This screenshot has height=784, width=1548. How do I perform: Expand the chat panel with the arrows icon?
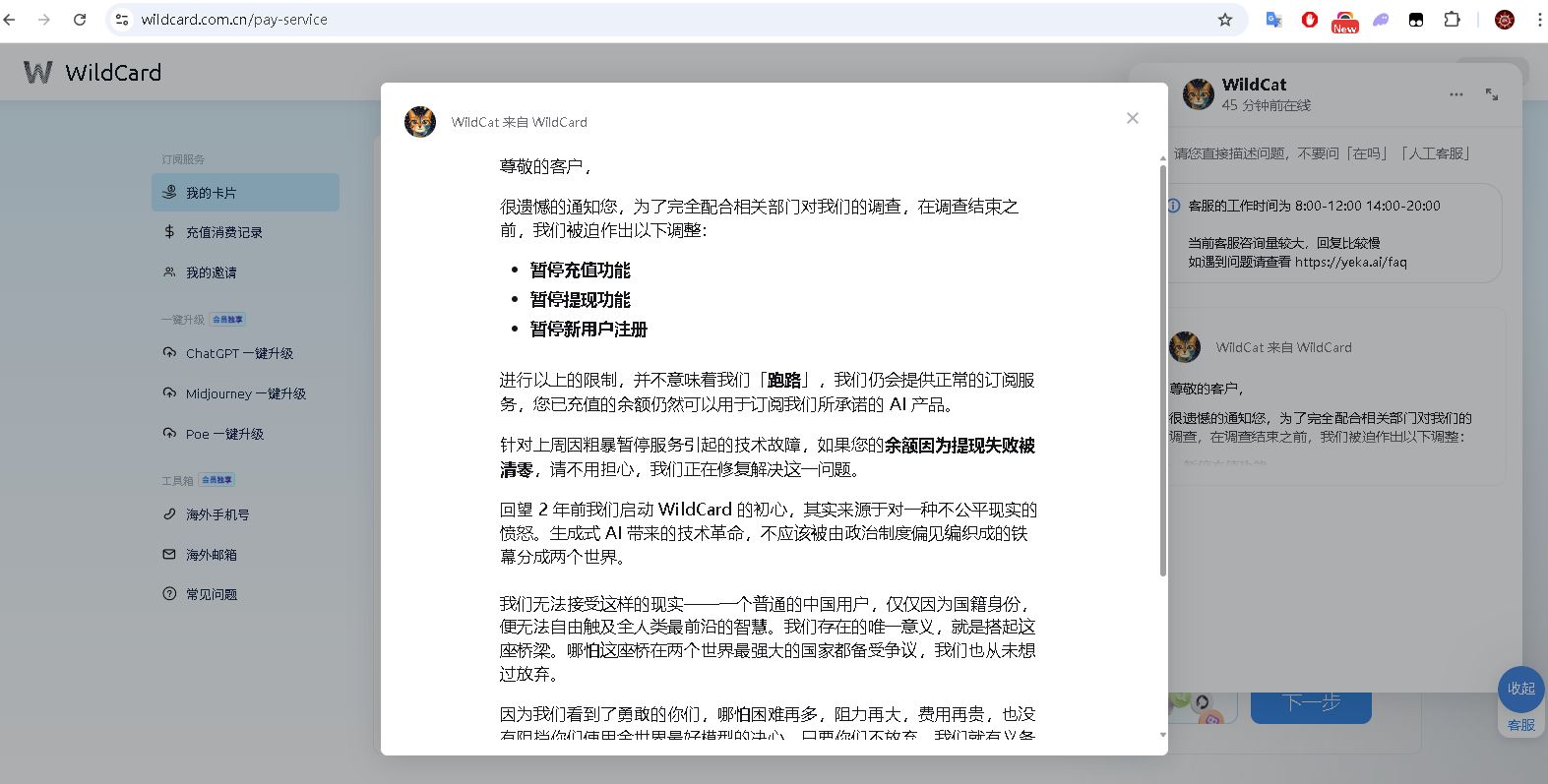pos(1492,94)
